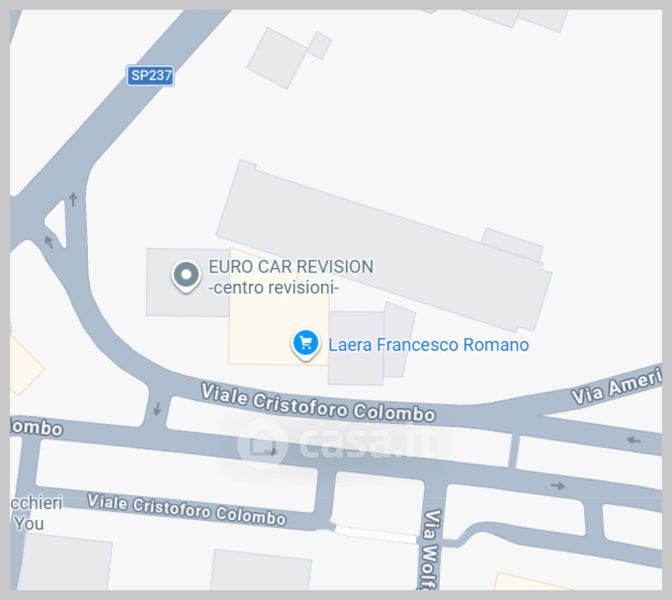Click the blue shopping cart marker
This screenshot has height=600, width=672.
(306, 344)
